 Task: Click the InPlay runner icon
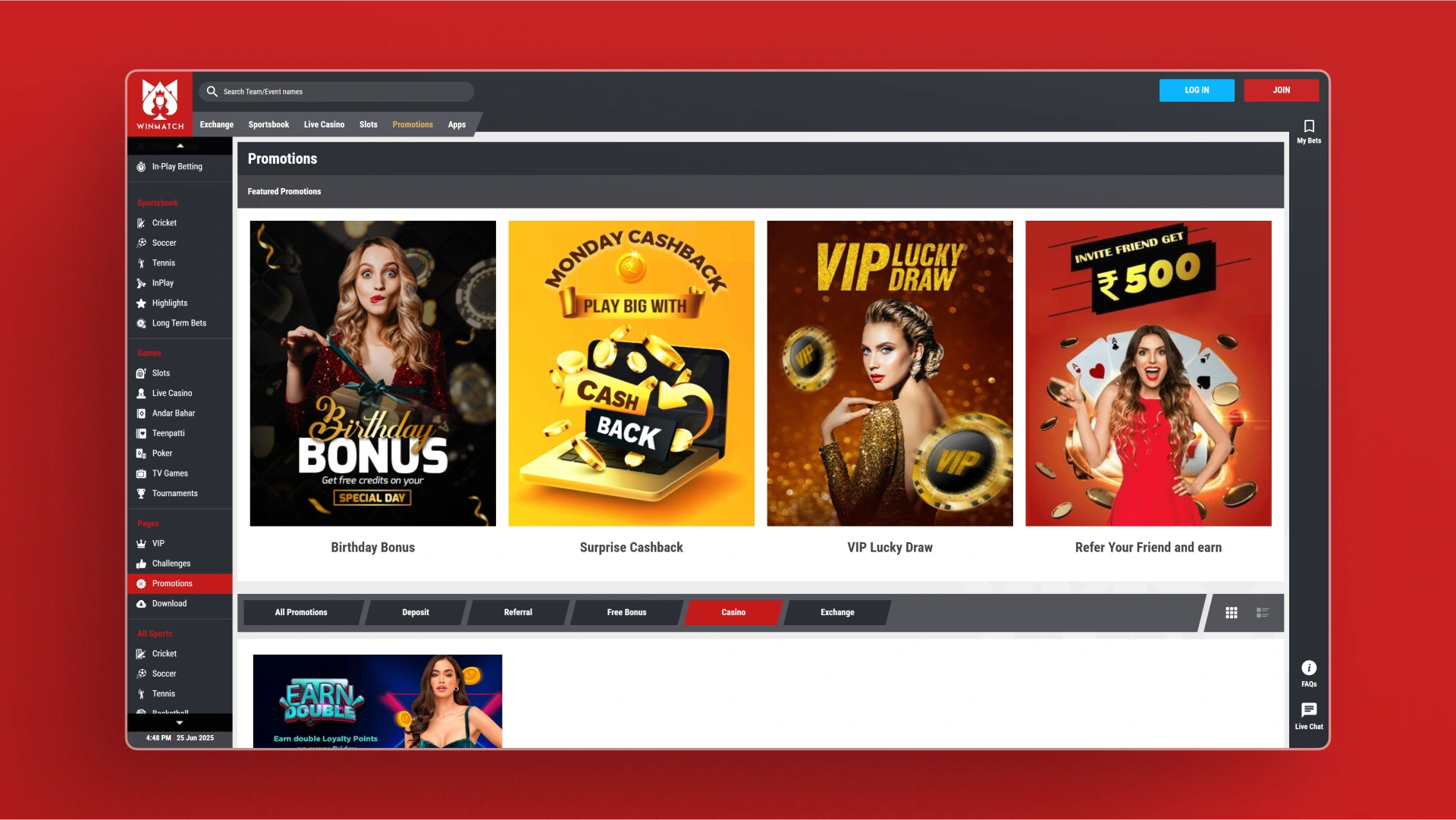point(141,284)
